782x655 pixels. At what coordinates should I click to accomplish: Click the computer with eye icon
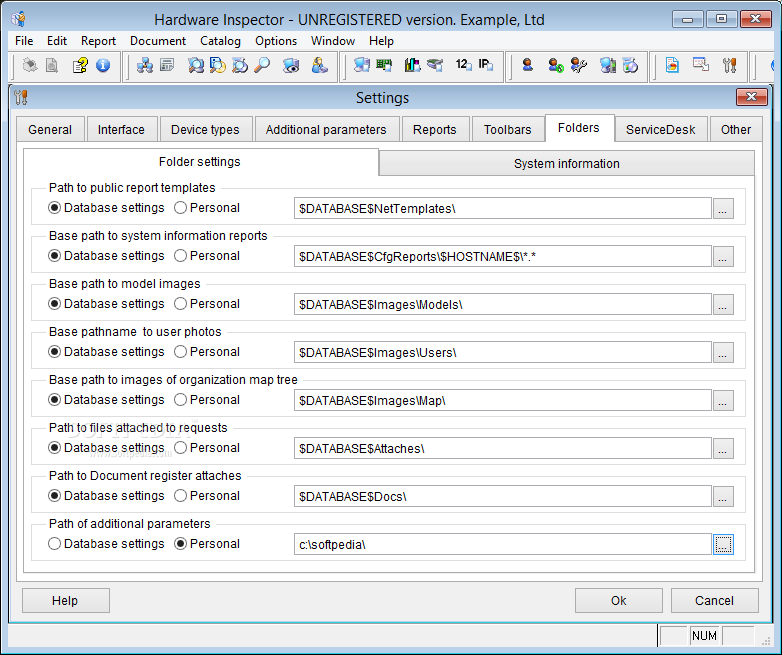[291, 65]
